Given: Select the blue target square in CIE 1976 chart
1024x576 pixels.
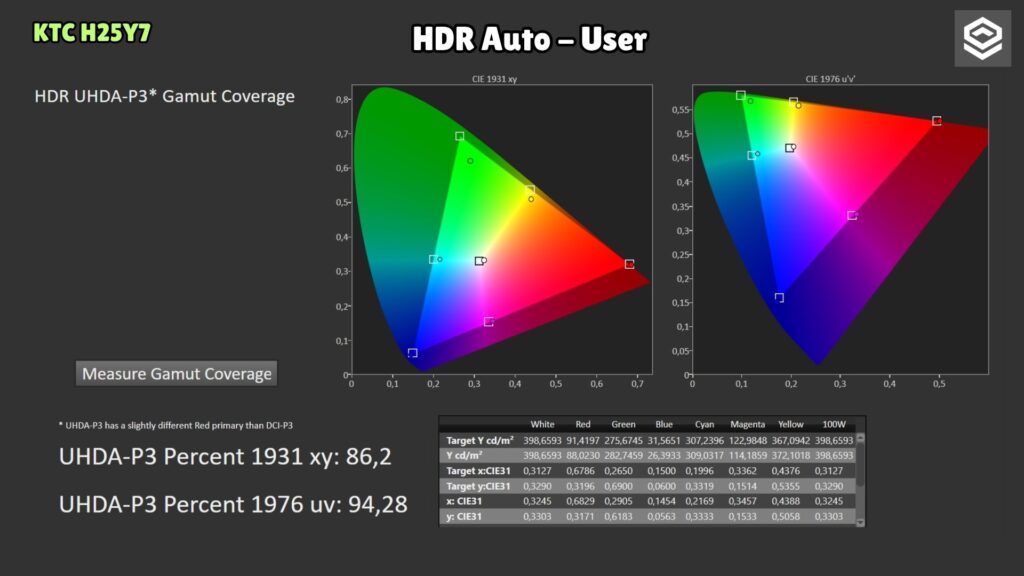Looking at the screenshot, I should pyautogui.click(x=779, y=297).
